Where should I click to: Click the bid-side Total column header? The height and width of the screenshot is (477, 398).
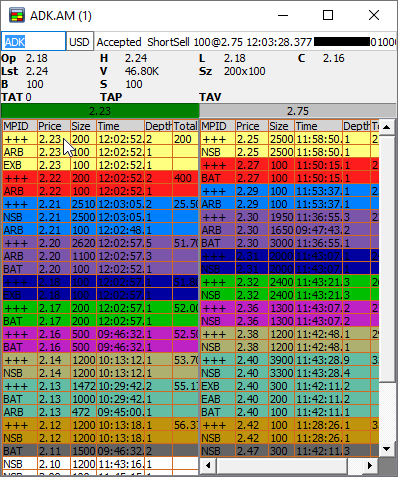[x=185, y=126]
